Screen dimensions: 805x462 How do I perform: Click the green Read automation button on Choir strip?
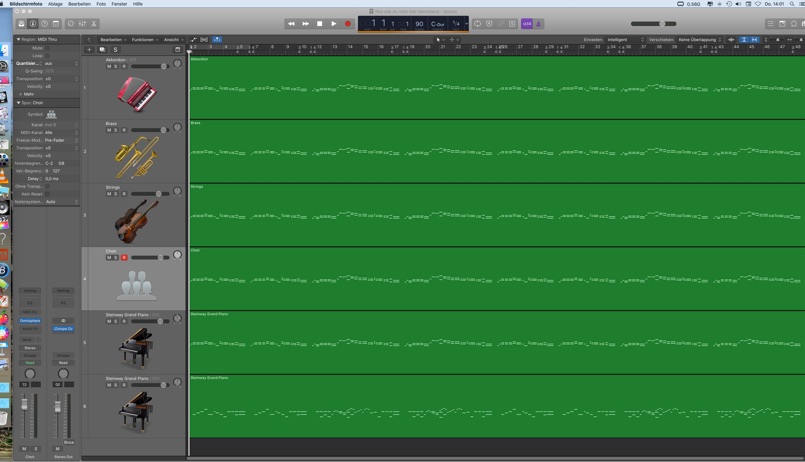[30, 362]
